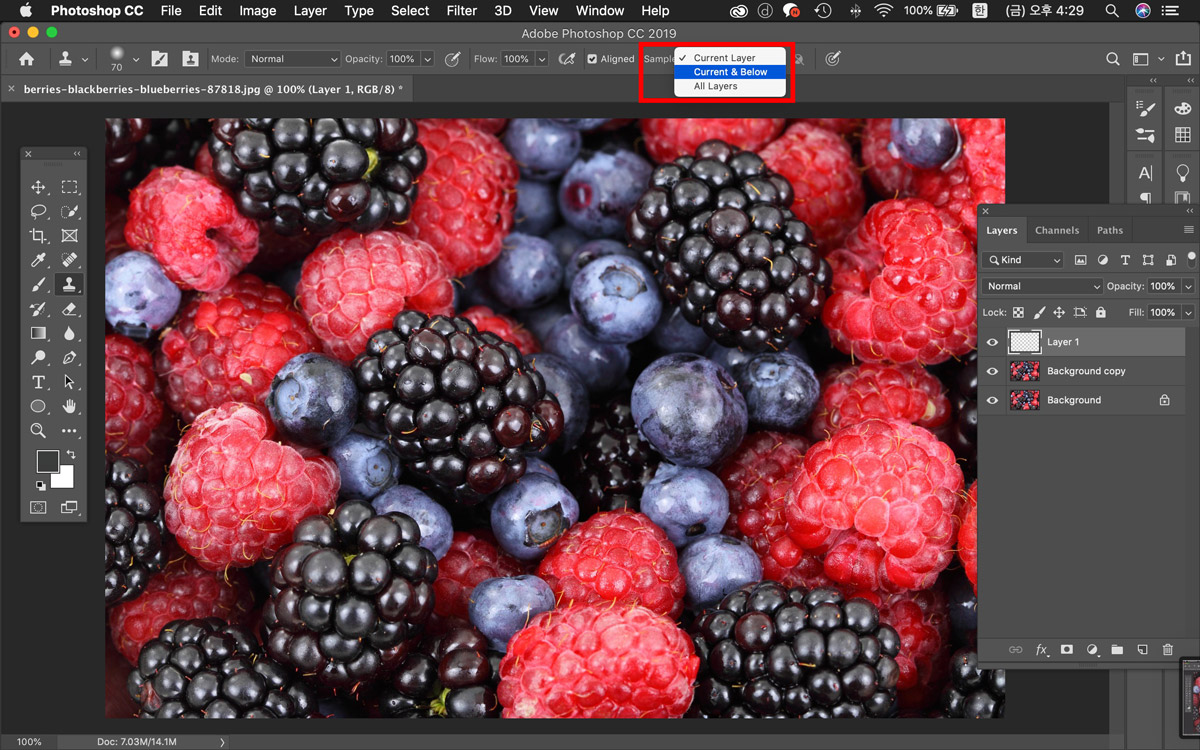Screen dimensions: 1200x750
Task: Click the foreground color swatch
Action: (47, 461)
